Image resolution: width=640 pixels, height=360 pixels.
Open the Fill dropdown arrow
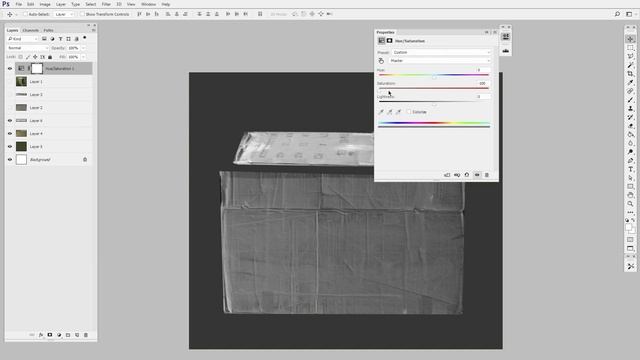tap(83, 57)
